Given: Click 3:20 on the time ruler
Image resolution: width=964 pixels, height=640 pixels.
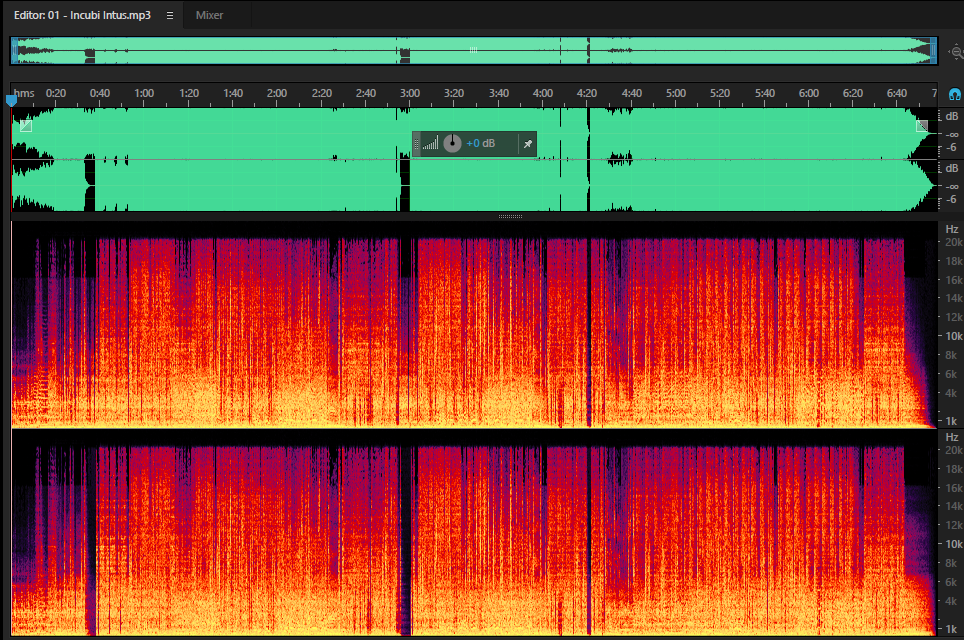Looking at the screenshot, I should [454, 93].
